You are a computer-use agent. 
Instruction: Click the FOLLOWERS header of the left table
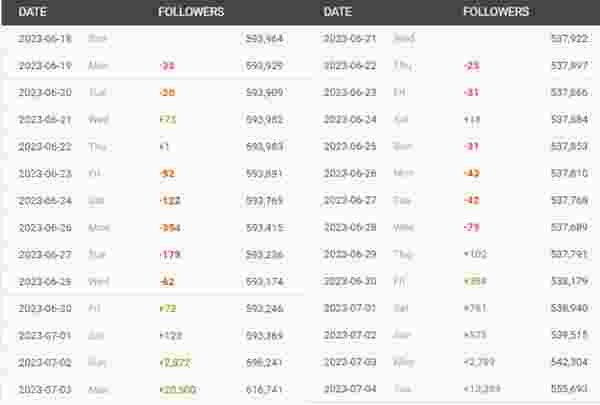tap(191, 12)
